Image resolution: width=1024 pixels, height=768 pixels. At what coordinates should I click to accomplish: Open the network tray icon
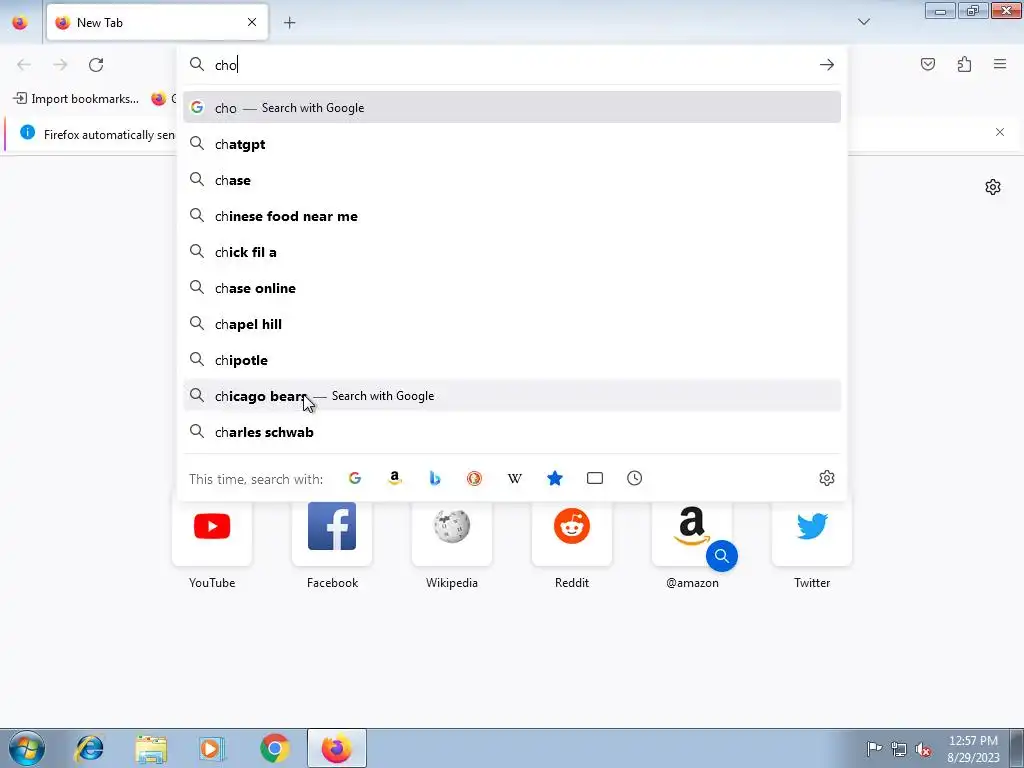tap(899, 749)
